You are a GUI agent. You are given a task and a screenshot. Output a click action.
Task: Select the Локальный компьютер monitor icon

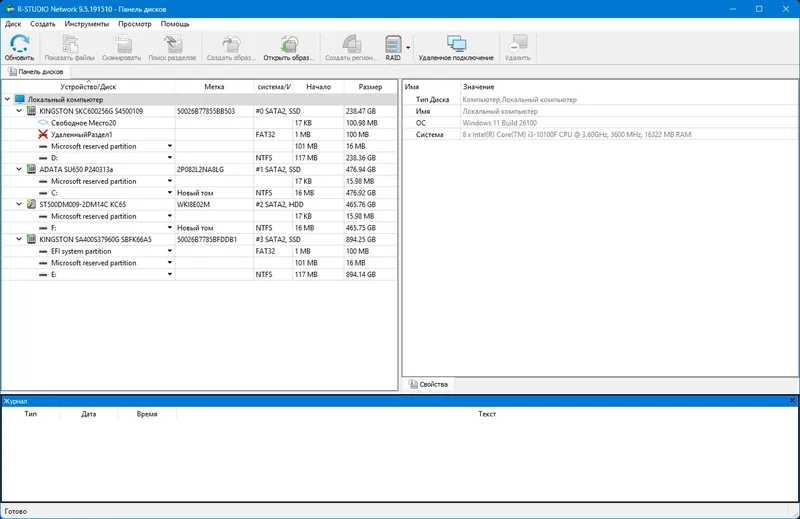(19, 100)
